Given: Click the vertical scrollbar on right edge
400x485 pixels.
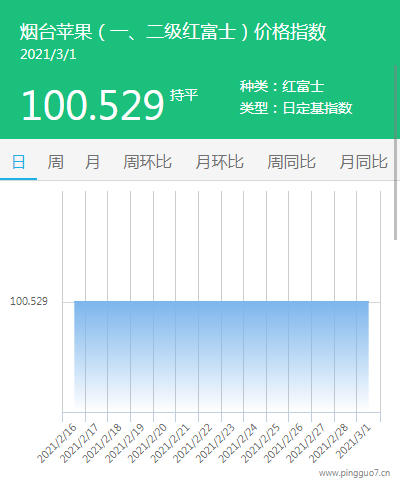Looking at the screenshot, I should pos(396,152).
